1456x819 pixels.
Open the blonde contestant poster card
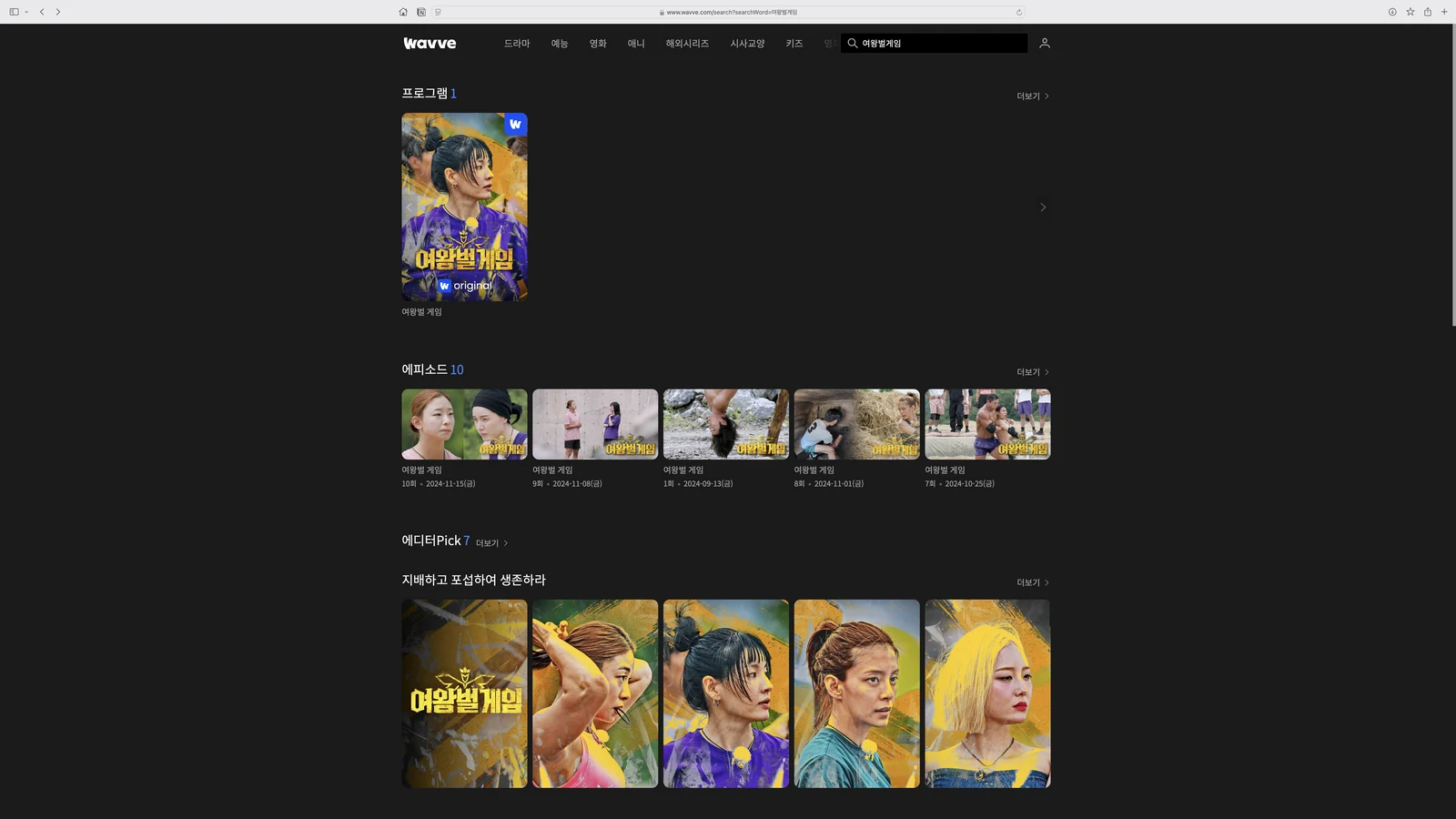pos(987,693)
